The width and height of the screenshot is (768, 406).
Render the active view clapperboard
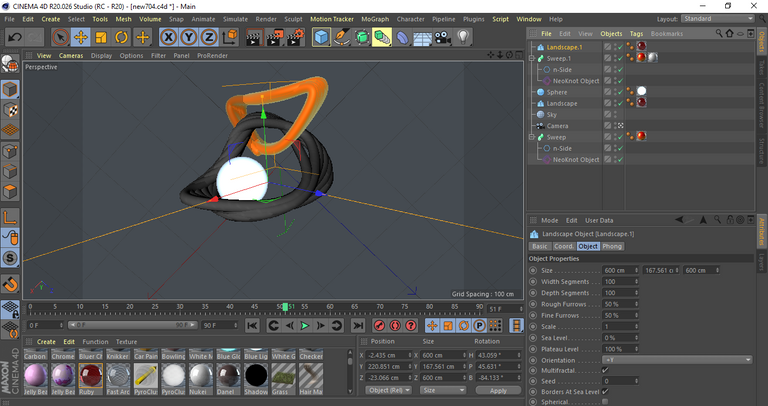click(254, 37)
